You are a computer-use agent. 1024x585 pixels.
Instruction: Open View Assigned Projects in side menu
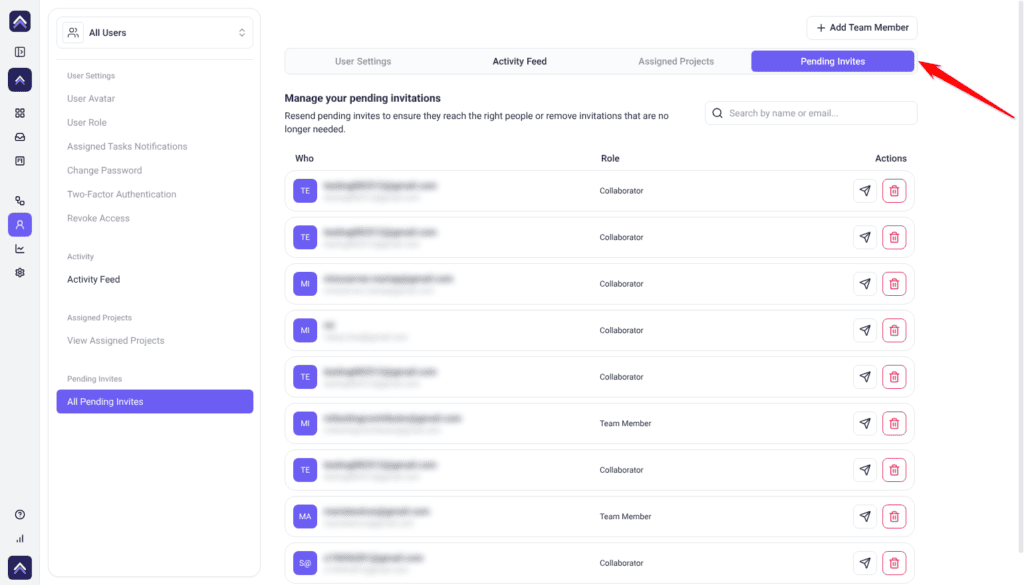(x=116, y=341)
